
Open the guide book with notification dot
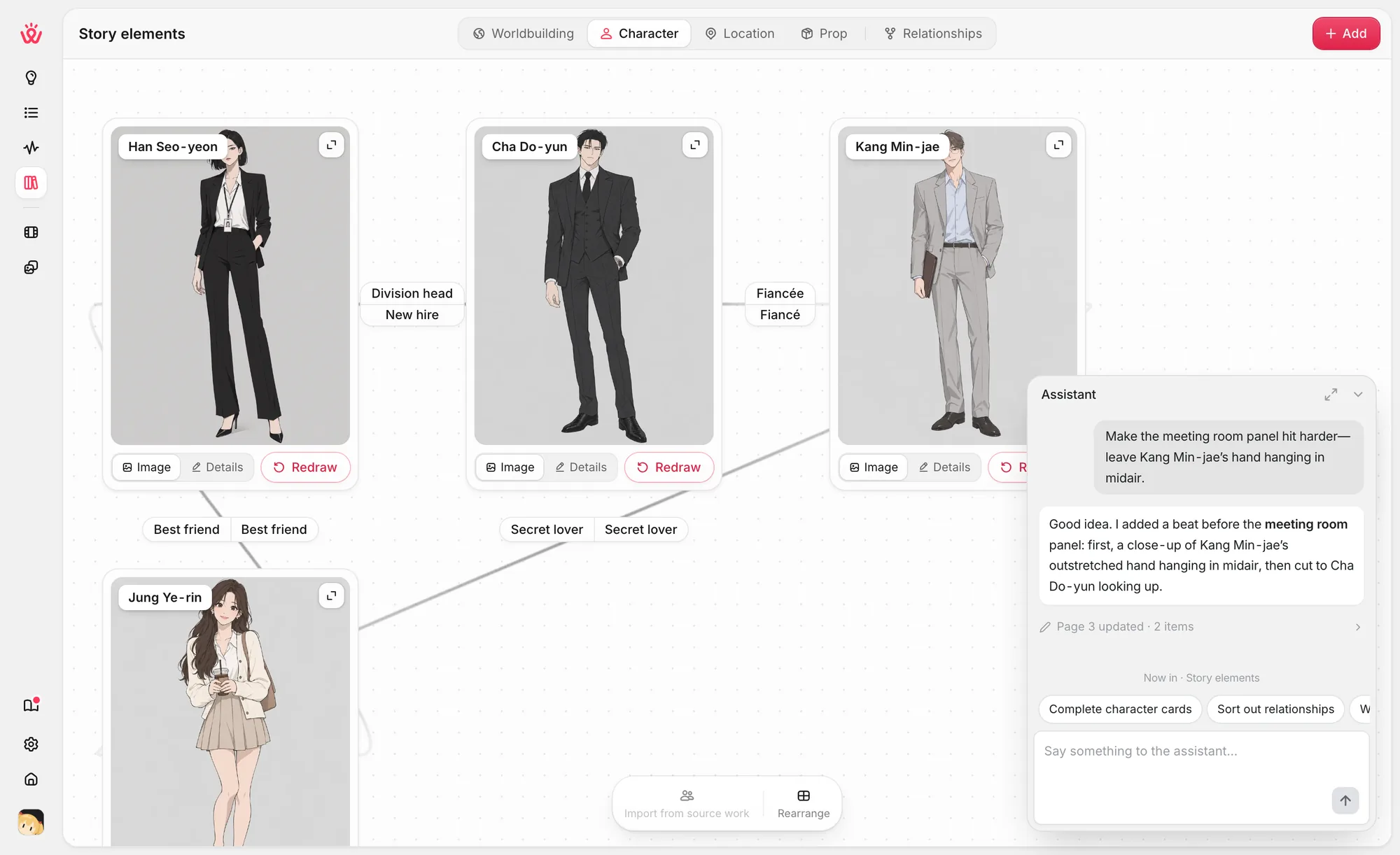pyautogui.click(x=31, y=705)
